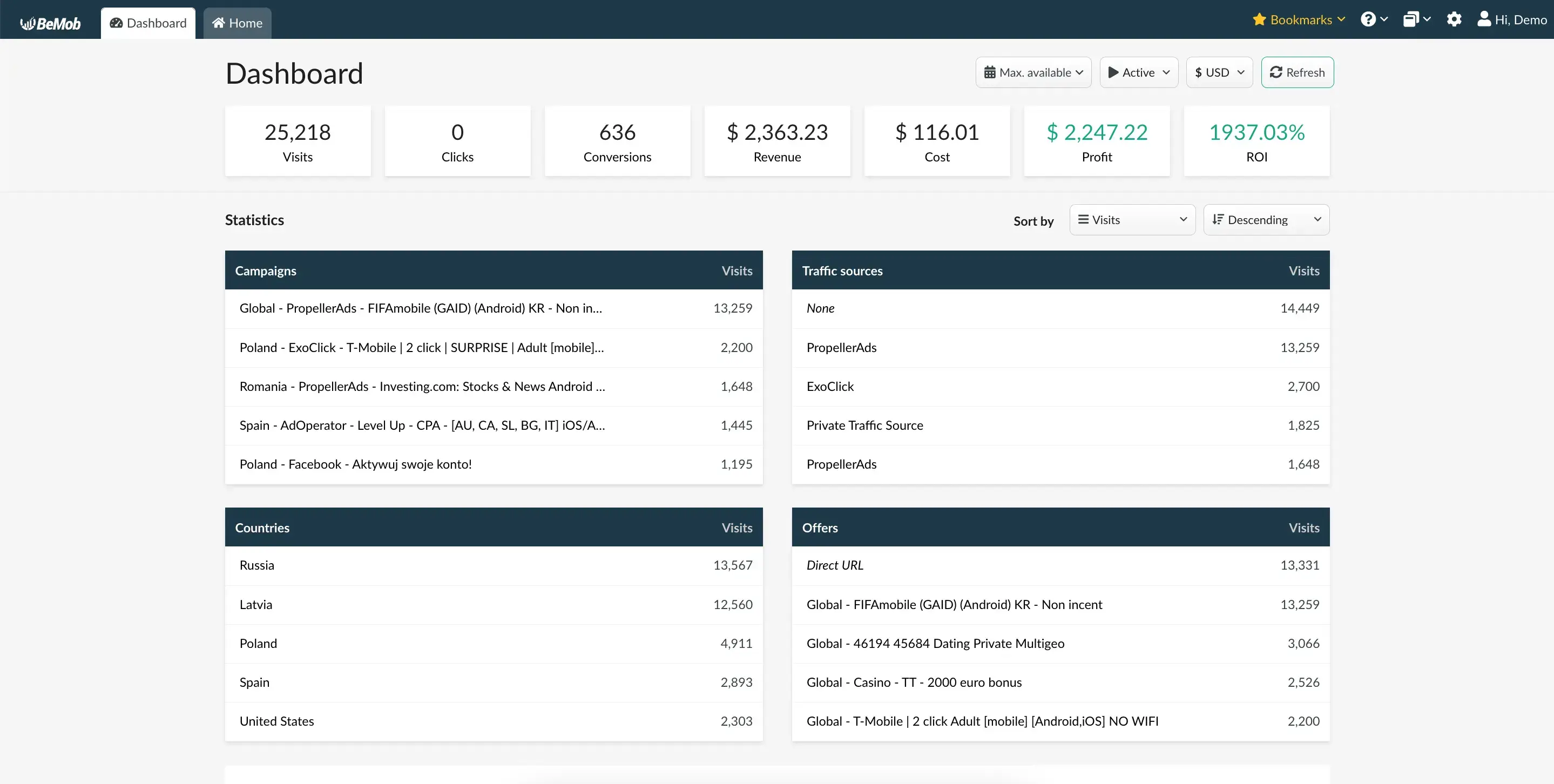The image size is (1554, 784).
Task: Select the PropellerAds row with 13,259 visits
Action: 1061,347
